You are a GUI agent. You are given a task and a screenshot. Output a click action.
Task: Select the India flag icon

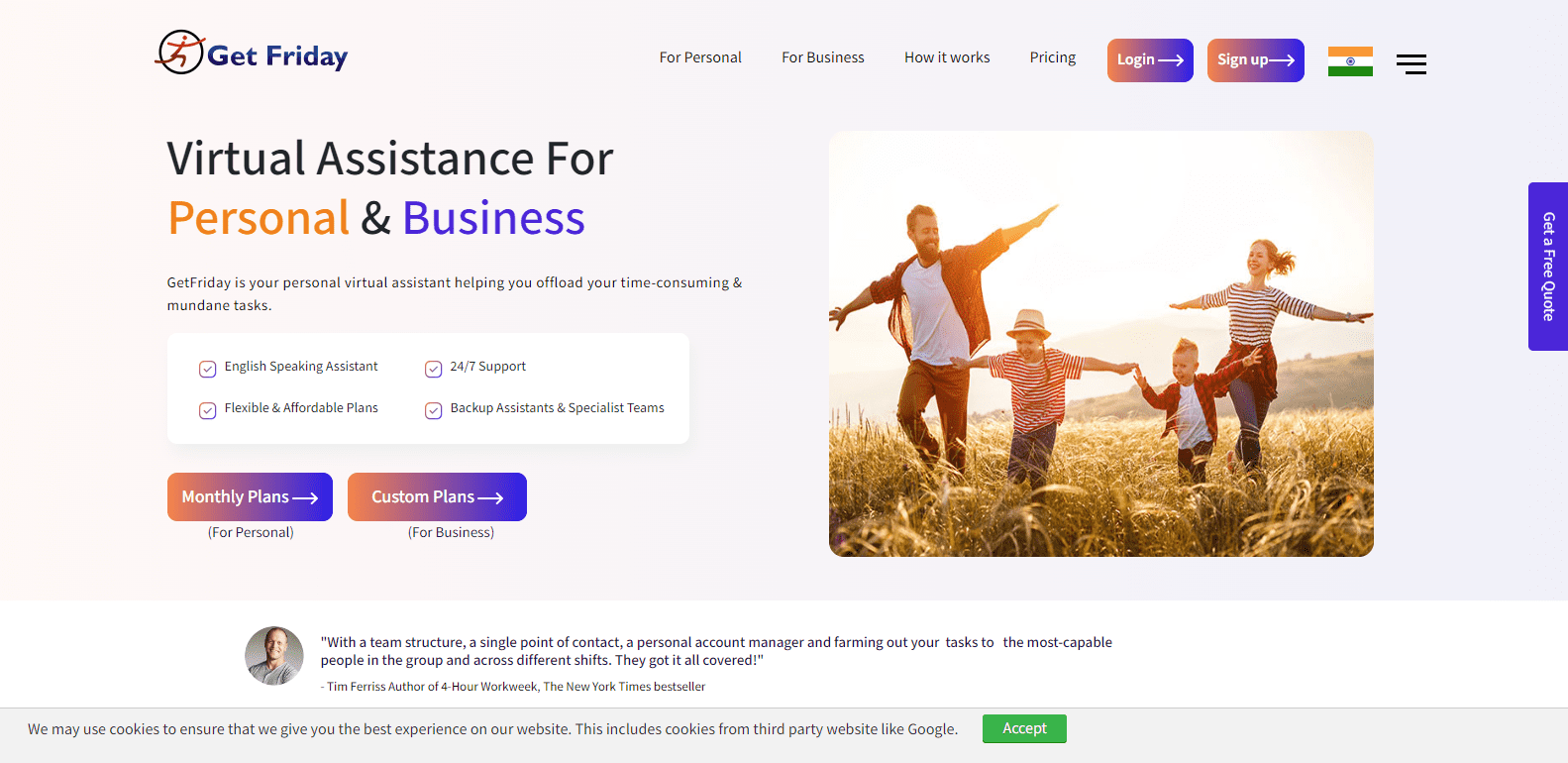tap(1349, 61)
